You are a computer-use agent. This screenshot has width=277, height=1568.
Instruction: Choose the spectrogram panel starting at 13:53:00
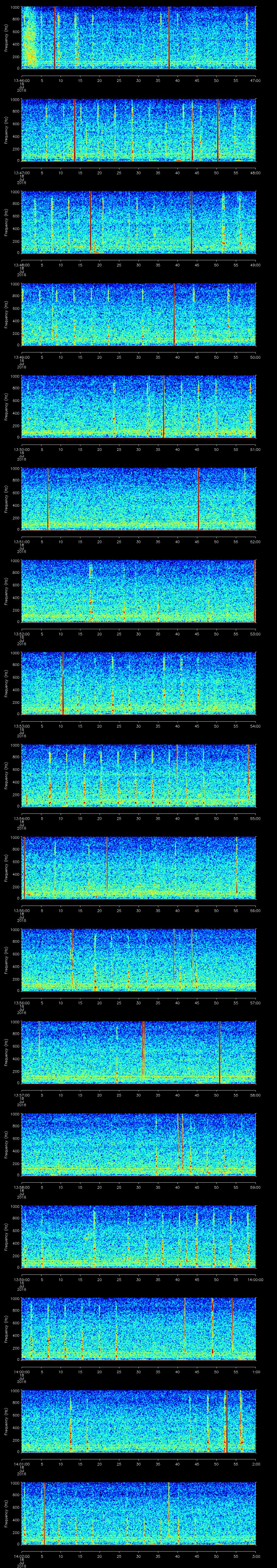[x=139, y=683]
